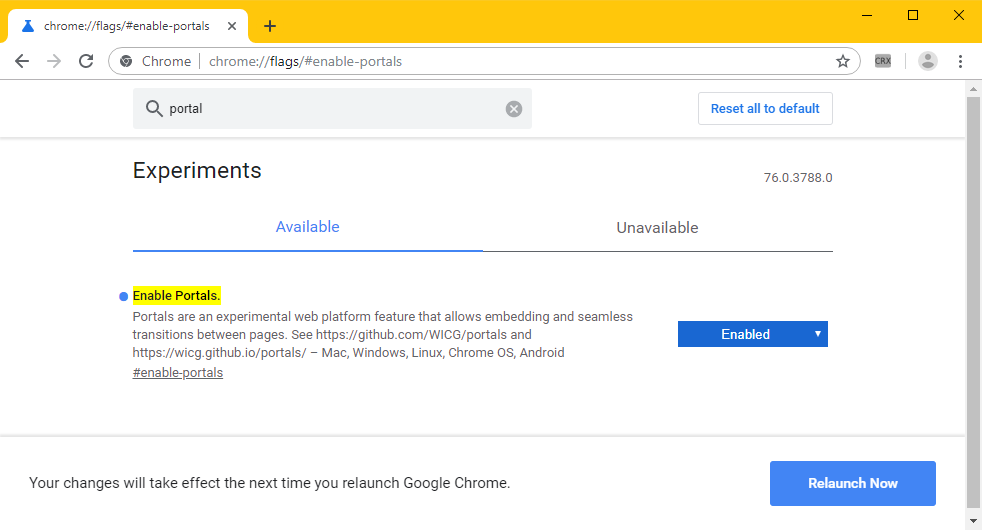Open a new tab with the plus button

270,26
